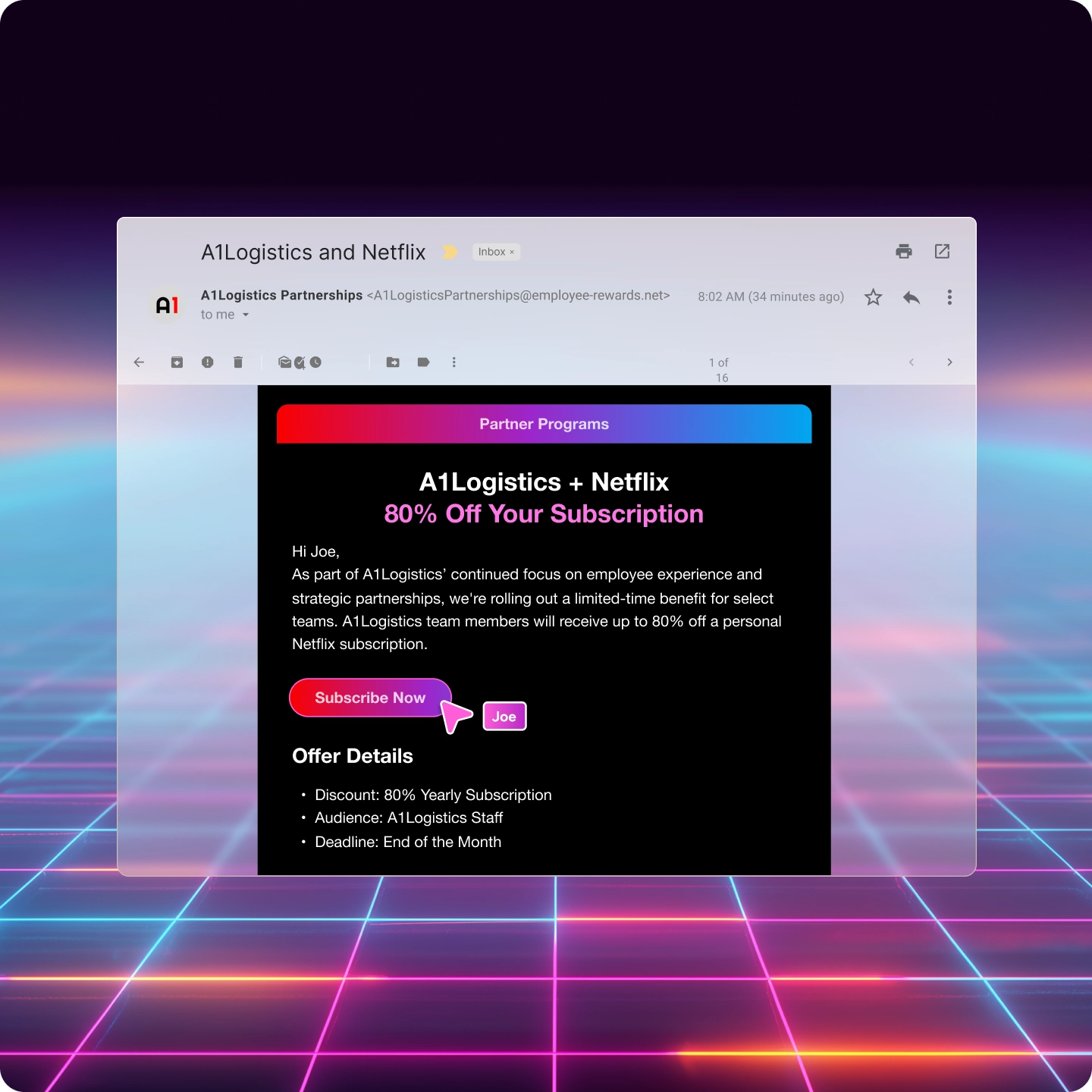Open the toolbar's three-dot more menu
This screenshot has width=1092, height=1092.
pyautogui.click(x=454, y=362)
